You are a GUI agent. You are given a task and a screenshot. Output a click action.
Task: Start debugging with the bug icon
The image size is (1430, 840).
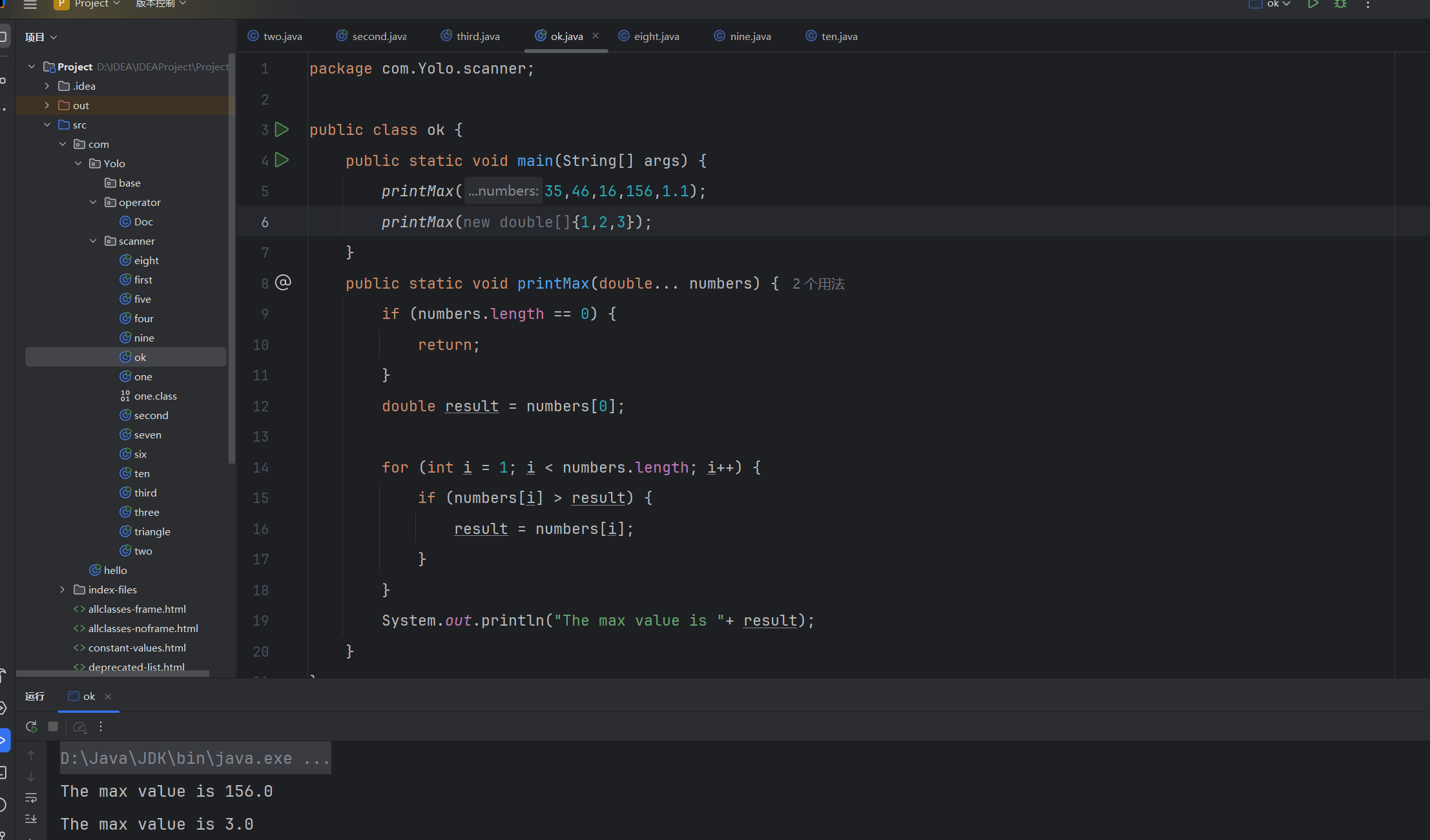click(x=1341, y=5)
